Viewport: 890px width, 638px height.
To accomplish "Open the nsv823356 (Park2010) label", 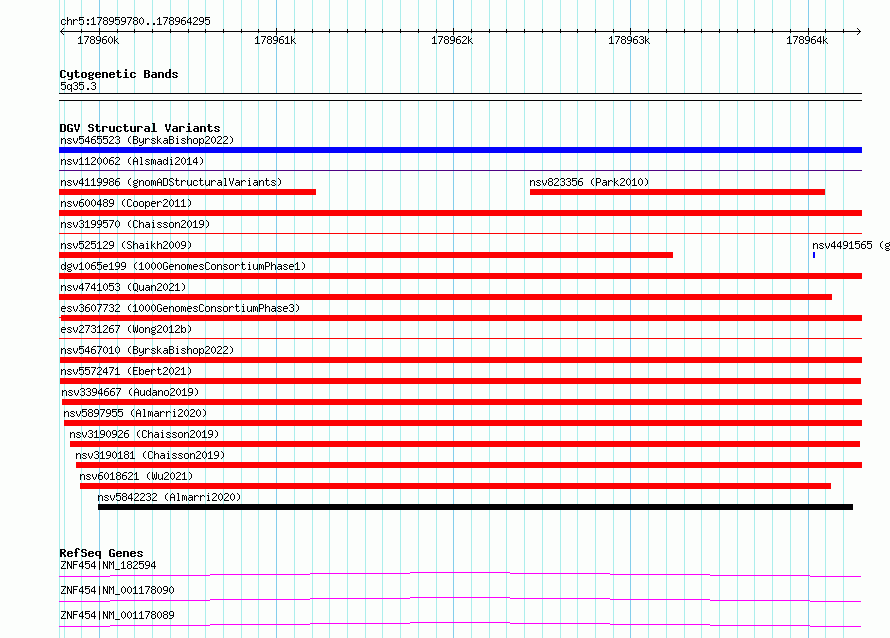I will coord(589,182).
